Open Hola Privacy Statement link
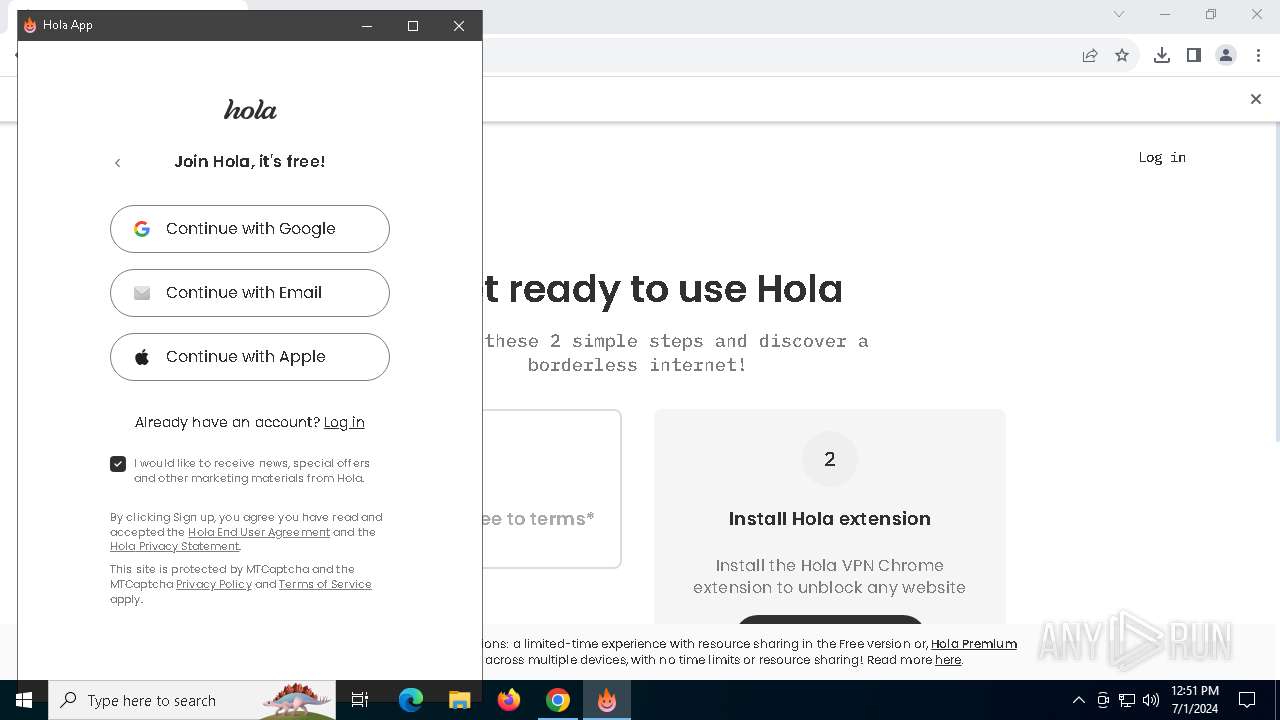The height and width of the screenshot is (720, 1280). [175, 546]
